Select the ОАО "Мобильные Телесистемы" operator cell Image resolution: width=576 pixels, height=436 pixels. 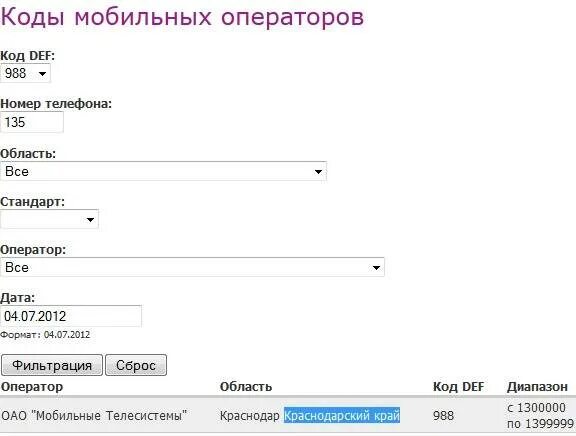(x=94, y=416)
